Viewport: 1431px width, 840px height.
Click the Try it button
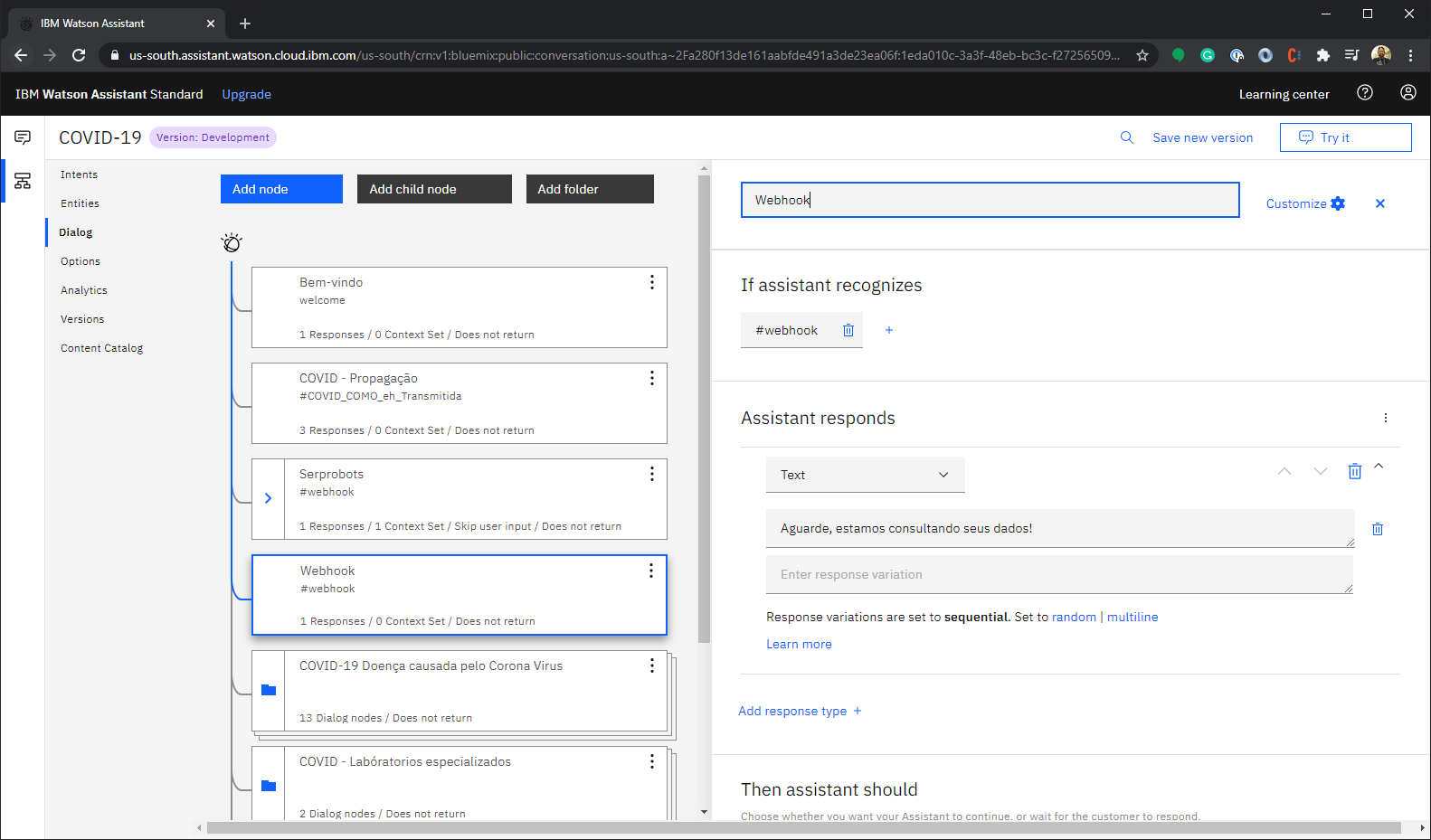pyautogui.click(x=1345, y=137)
